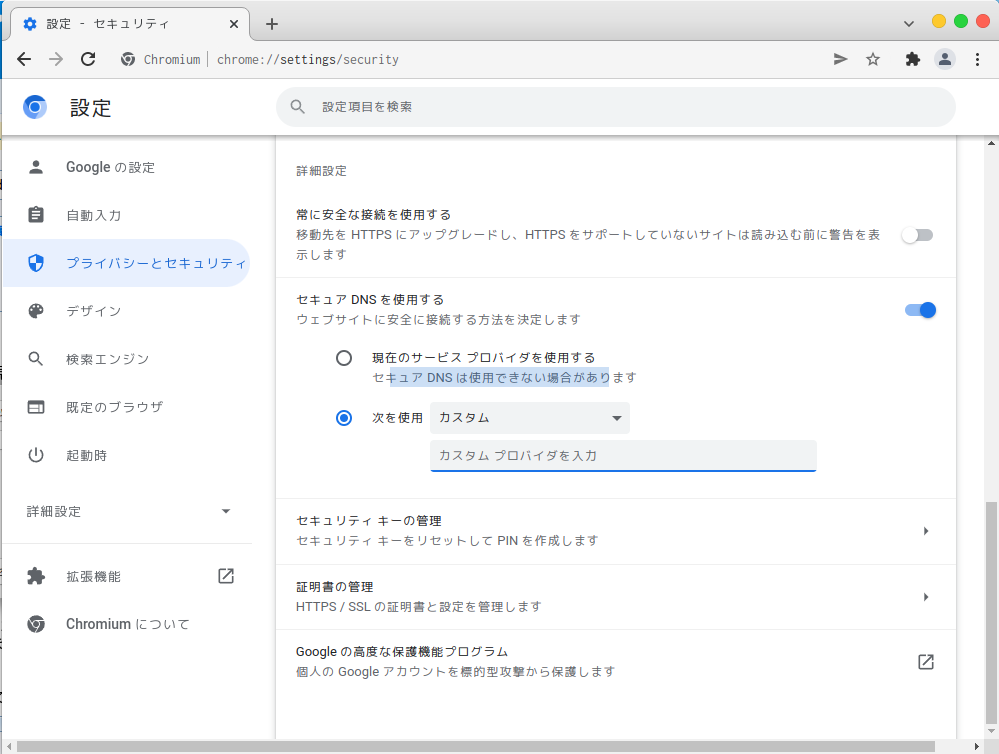Click the power icon for 起動時
The image size is (999, 754).
click(36, 455)
